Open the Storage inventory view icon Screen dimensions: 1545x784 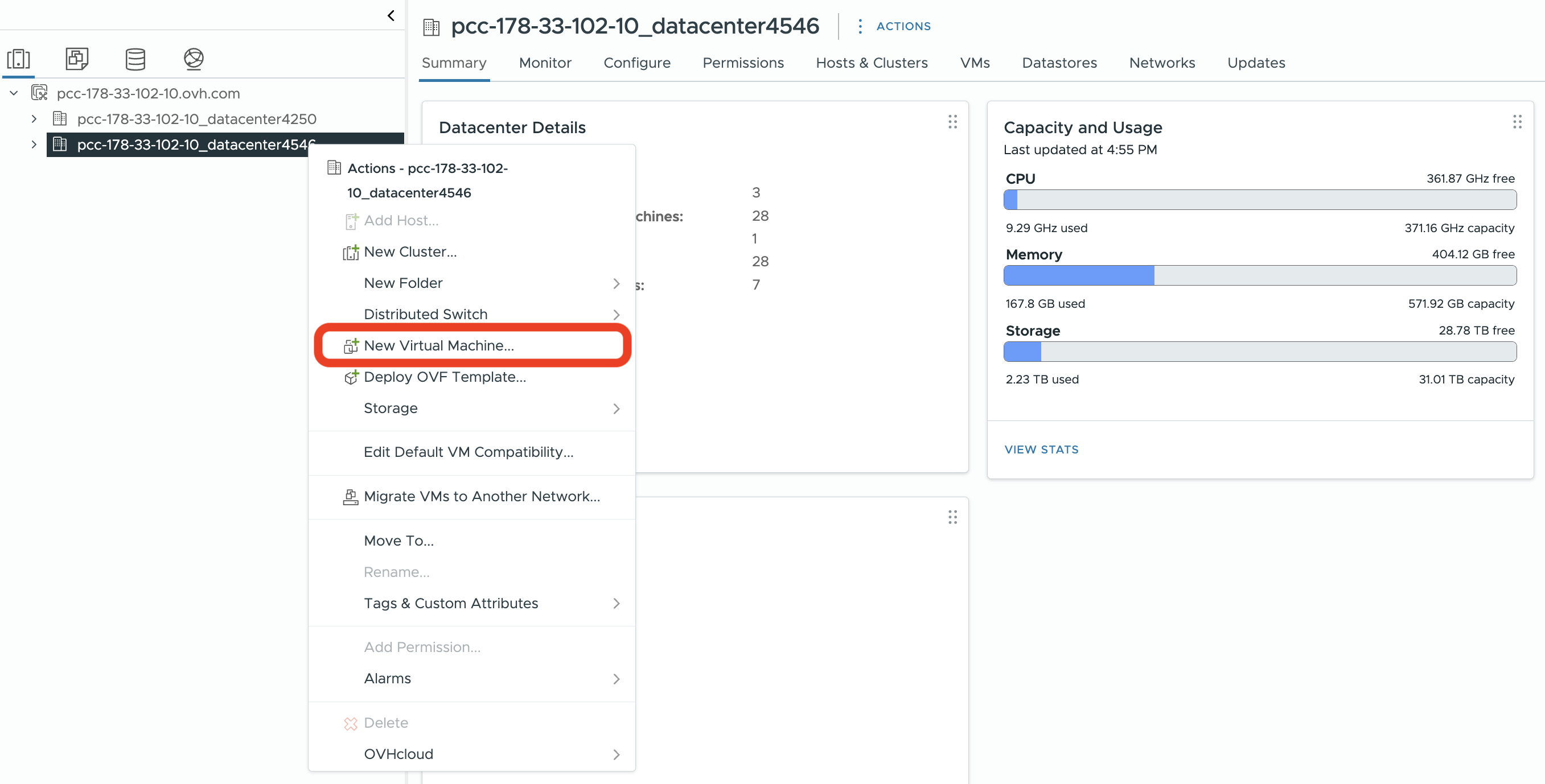pyautogui.click(x=135, y=59)
